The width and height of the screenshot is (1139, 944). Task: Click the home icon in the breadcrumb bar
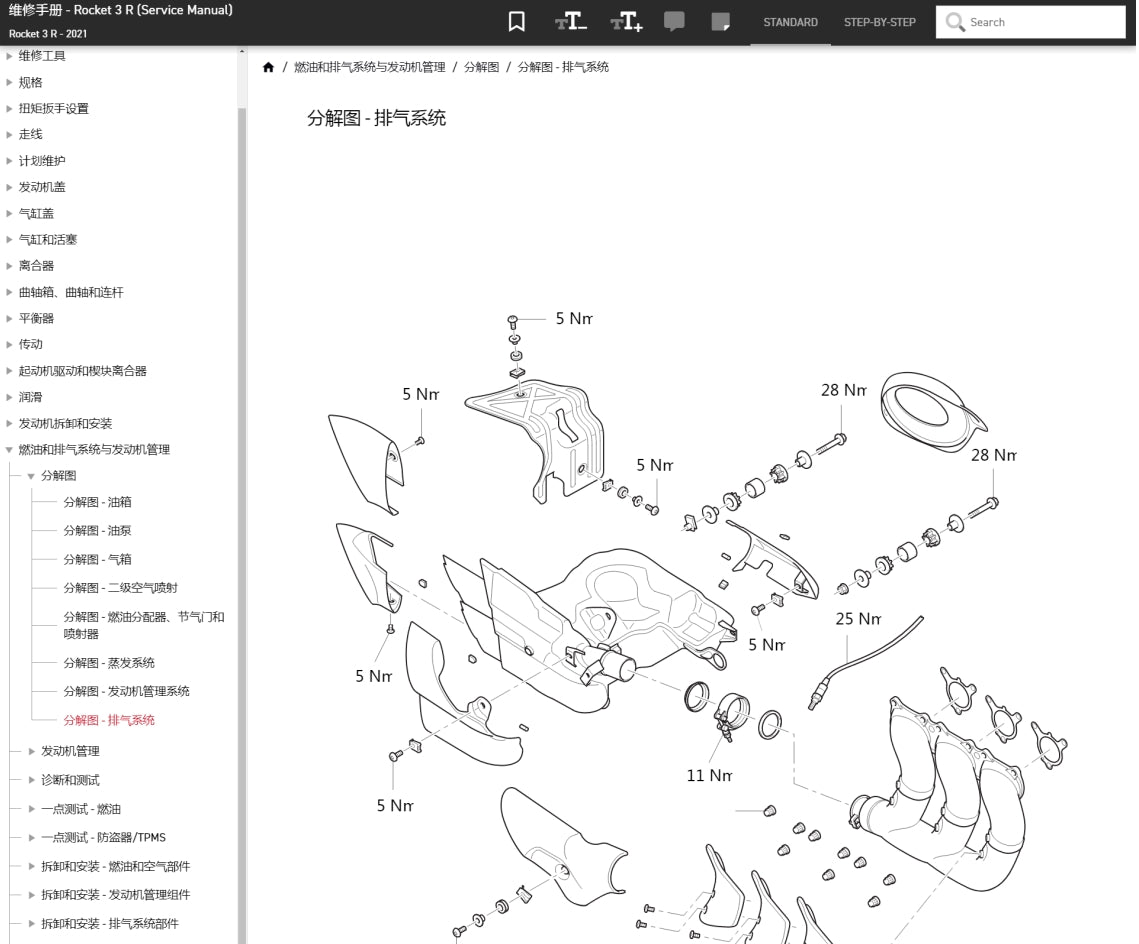[268, 67]
